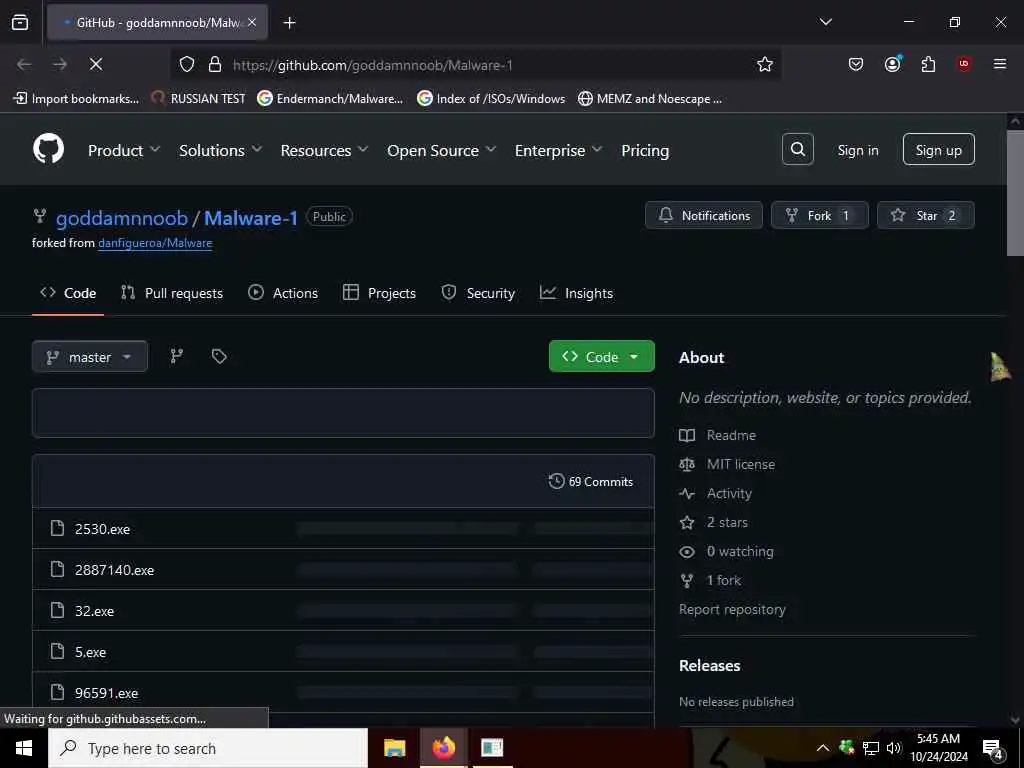Click the Windows taskbar search box
The image size is (1024, 768).
coord(208,748)
